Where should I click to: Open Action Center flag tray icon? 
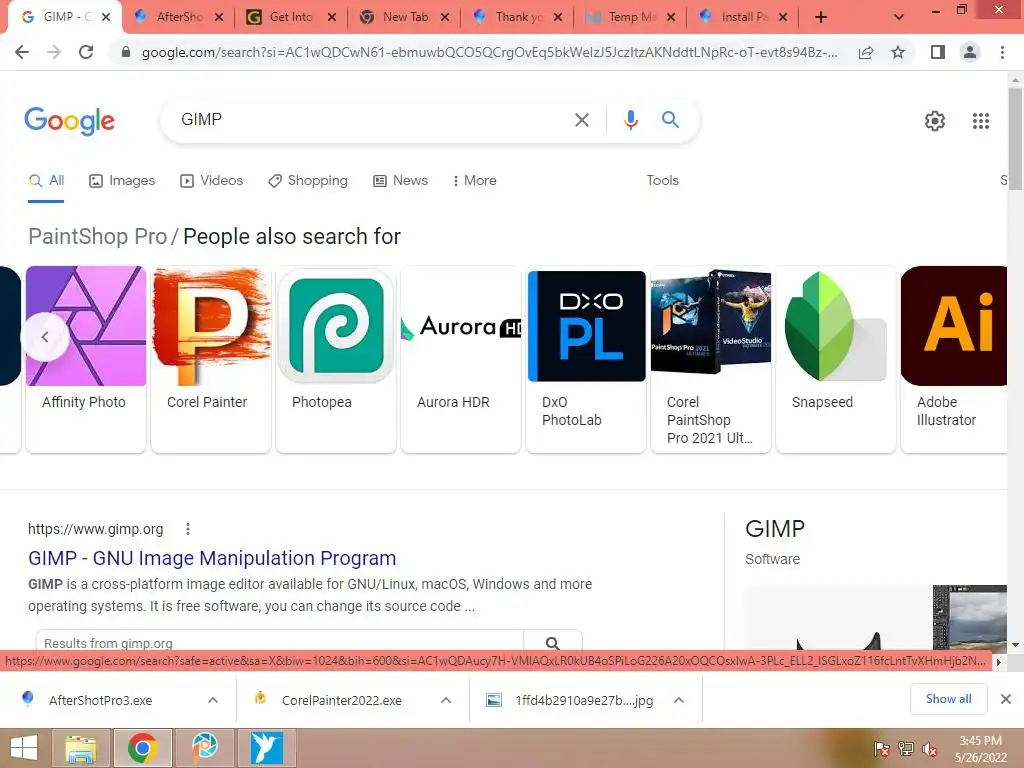(881, 749)
